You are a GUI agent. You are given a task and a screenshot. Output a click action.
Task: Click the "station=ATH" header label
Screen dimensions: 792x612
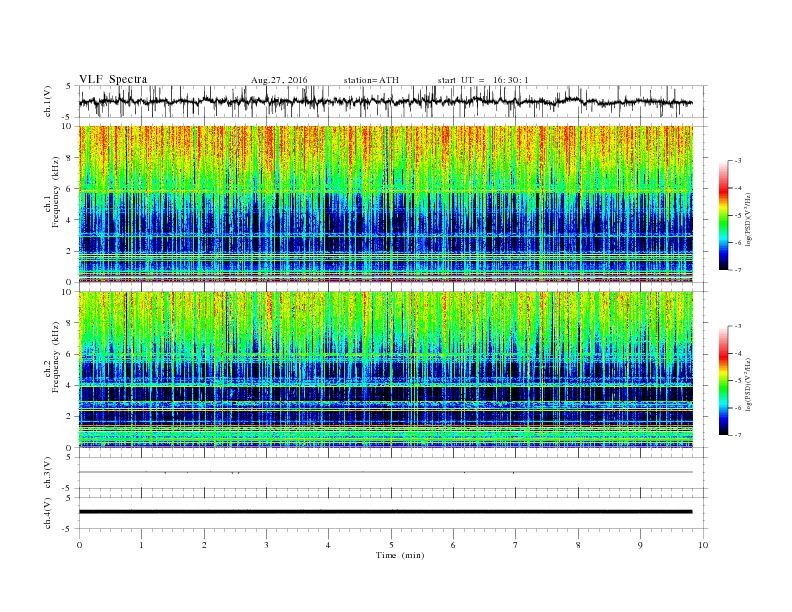(x=371, y=80)
